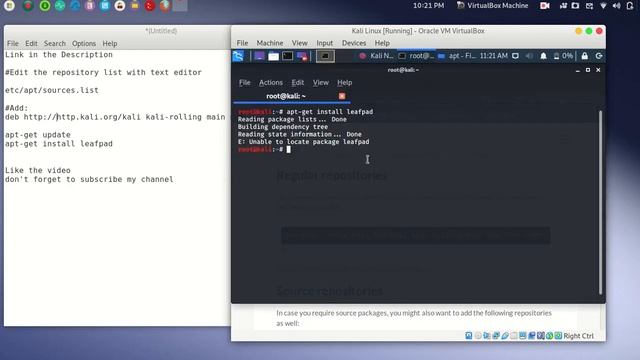Open the terminal Edit menu
640x360 pixels.
tap(298, 82)
